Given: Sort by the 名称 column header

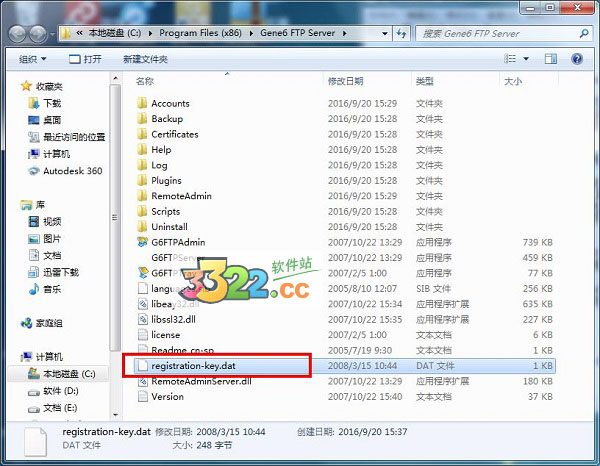Looking at the screenshot, I should pyautogui.click(x=145, y=81).
